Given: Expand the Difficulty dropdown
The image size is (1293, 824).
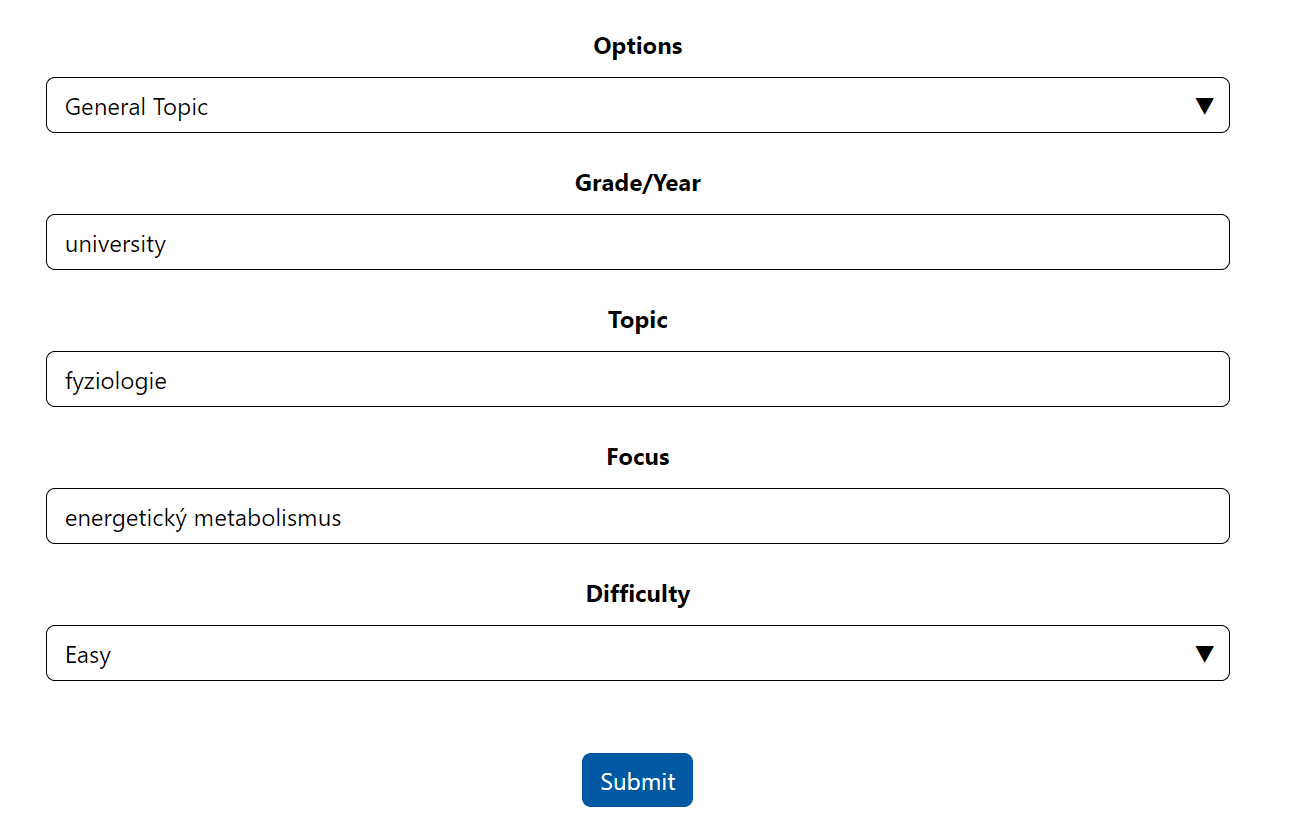Looking at the screenshot, I should pyautogui.click(x=637, y=653).
